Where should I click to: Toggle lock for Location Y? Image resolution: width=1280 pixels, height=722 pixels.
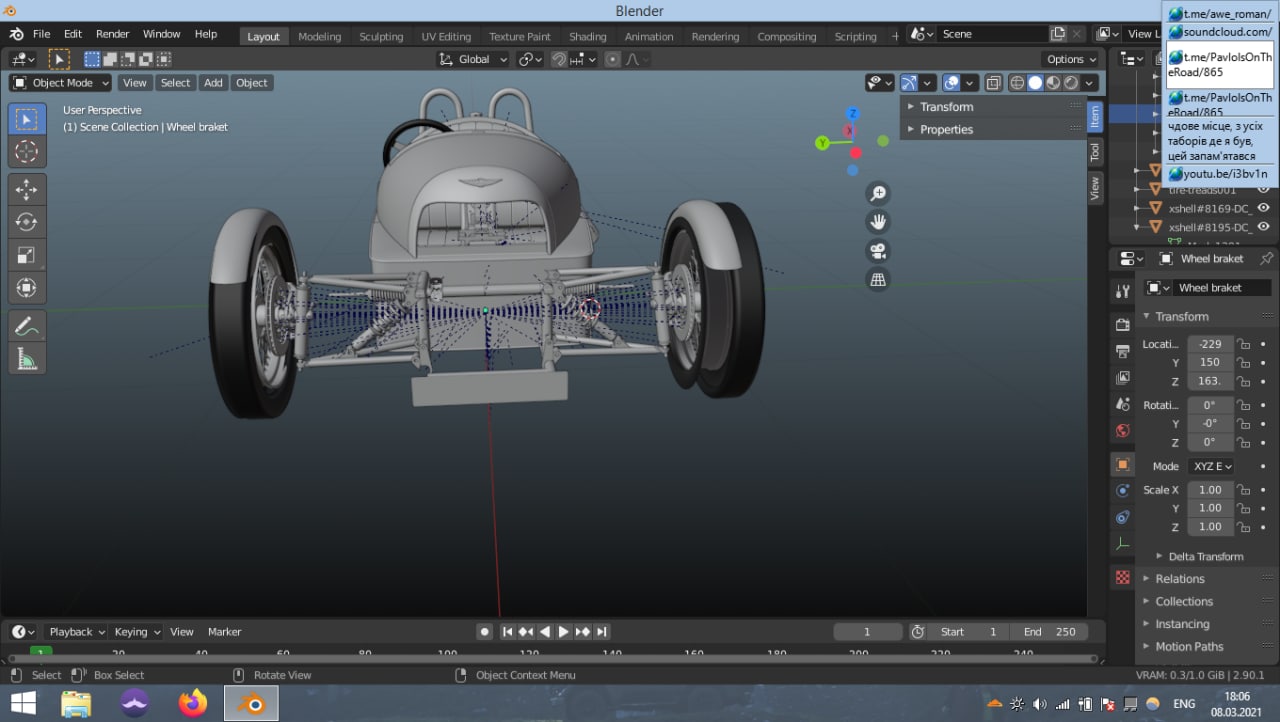click(x=1243, y=362)
